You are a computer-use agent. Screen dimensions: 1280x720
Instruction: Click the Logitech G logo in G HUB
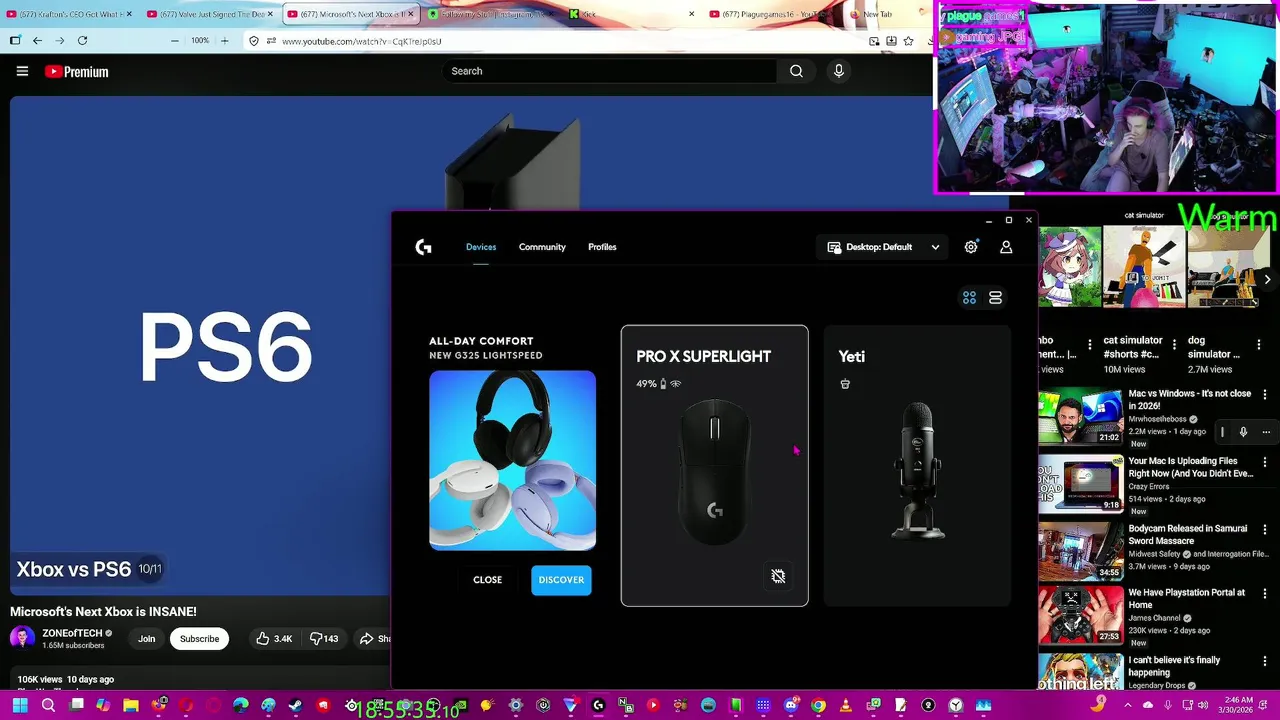click(x=423, y=247)
